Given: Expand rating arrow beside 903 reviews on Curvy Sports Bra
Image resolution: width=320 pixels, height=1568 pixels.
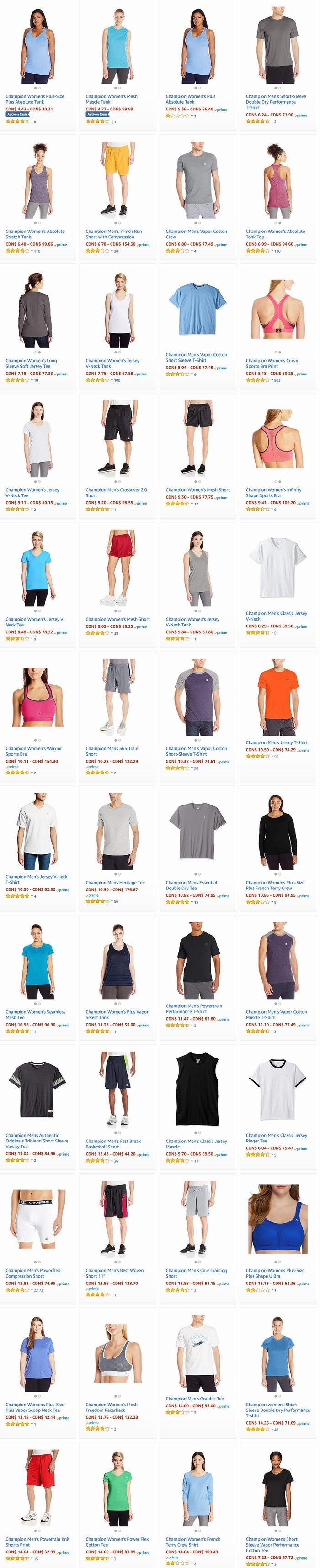Looking at the screenshot, I should [272, 380].
